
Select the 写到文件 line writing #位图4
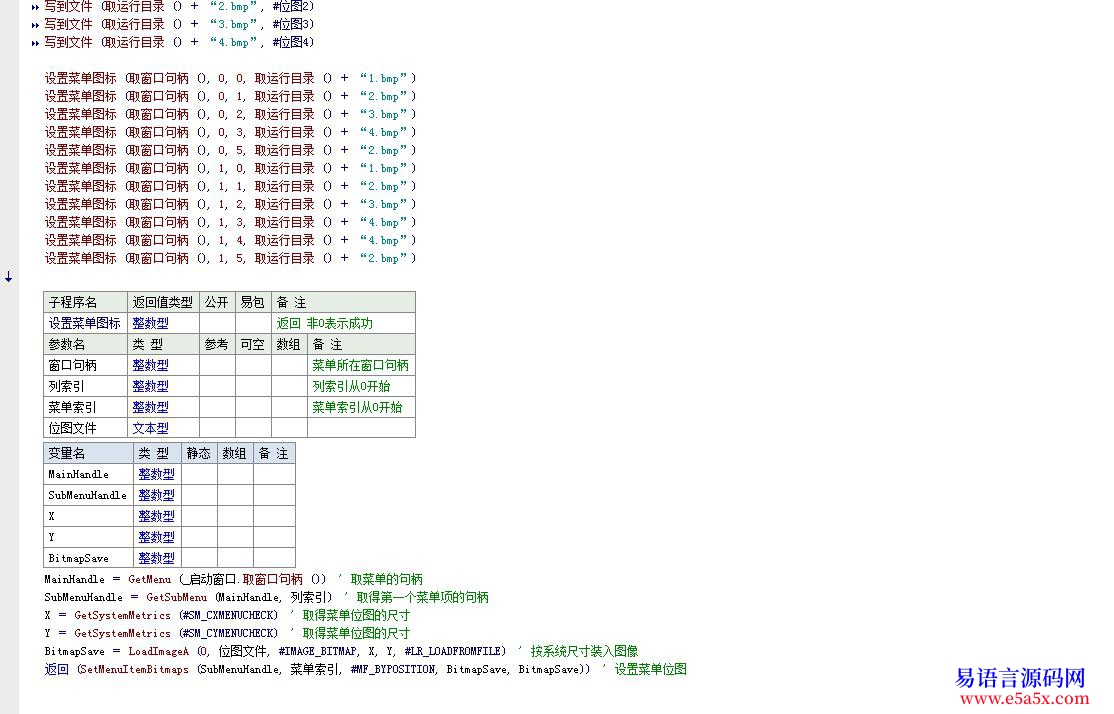coord(179,43)
